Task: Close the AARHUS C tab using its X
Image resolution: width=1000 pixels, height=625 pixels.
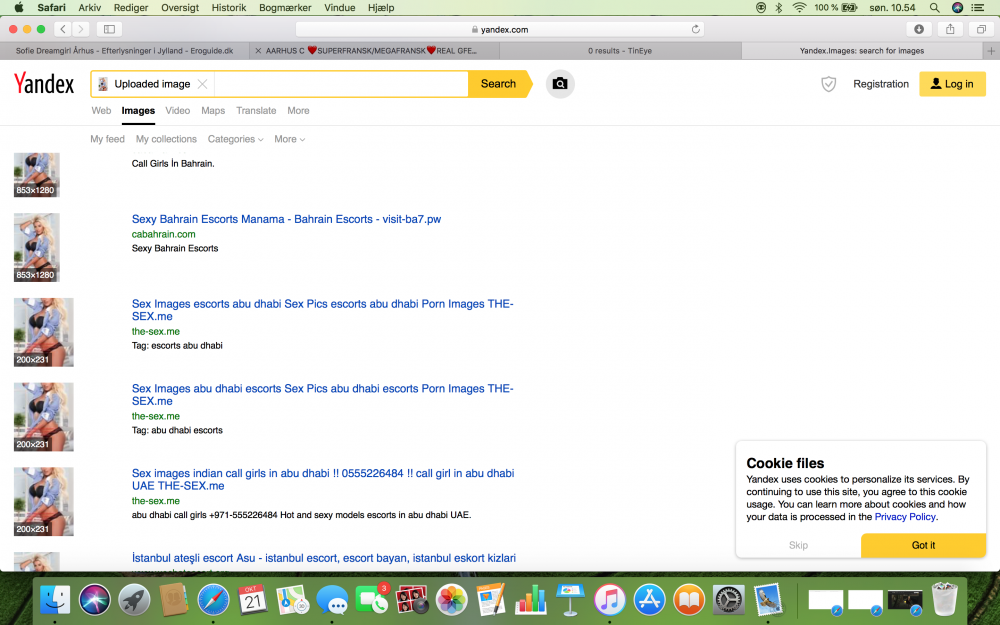Action: point(258,51)
